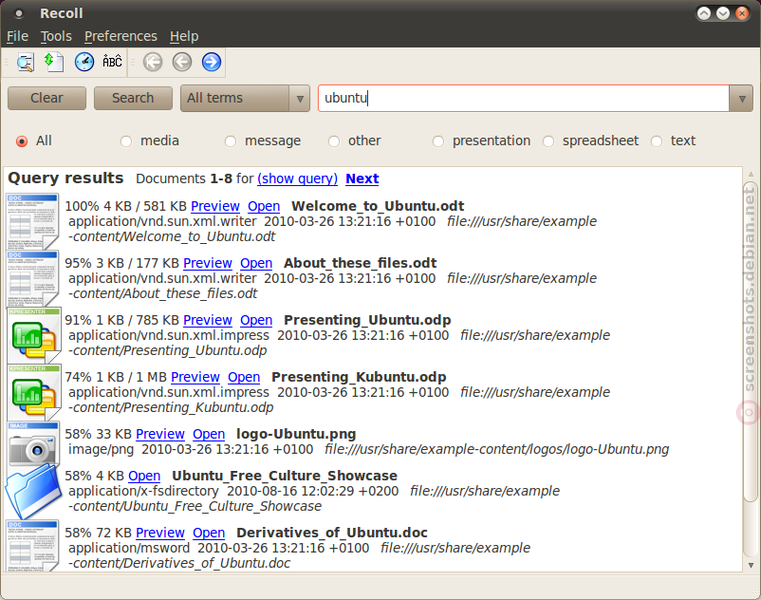Click Ubuntu_Free_Culture_Showcase folder icon
The image size is (761, 600).
[33, 490]
